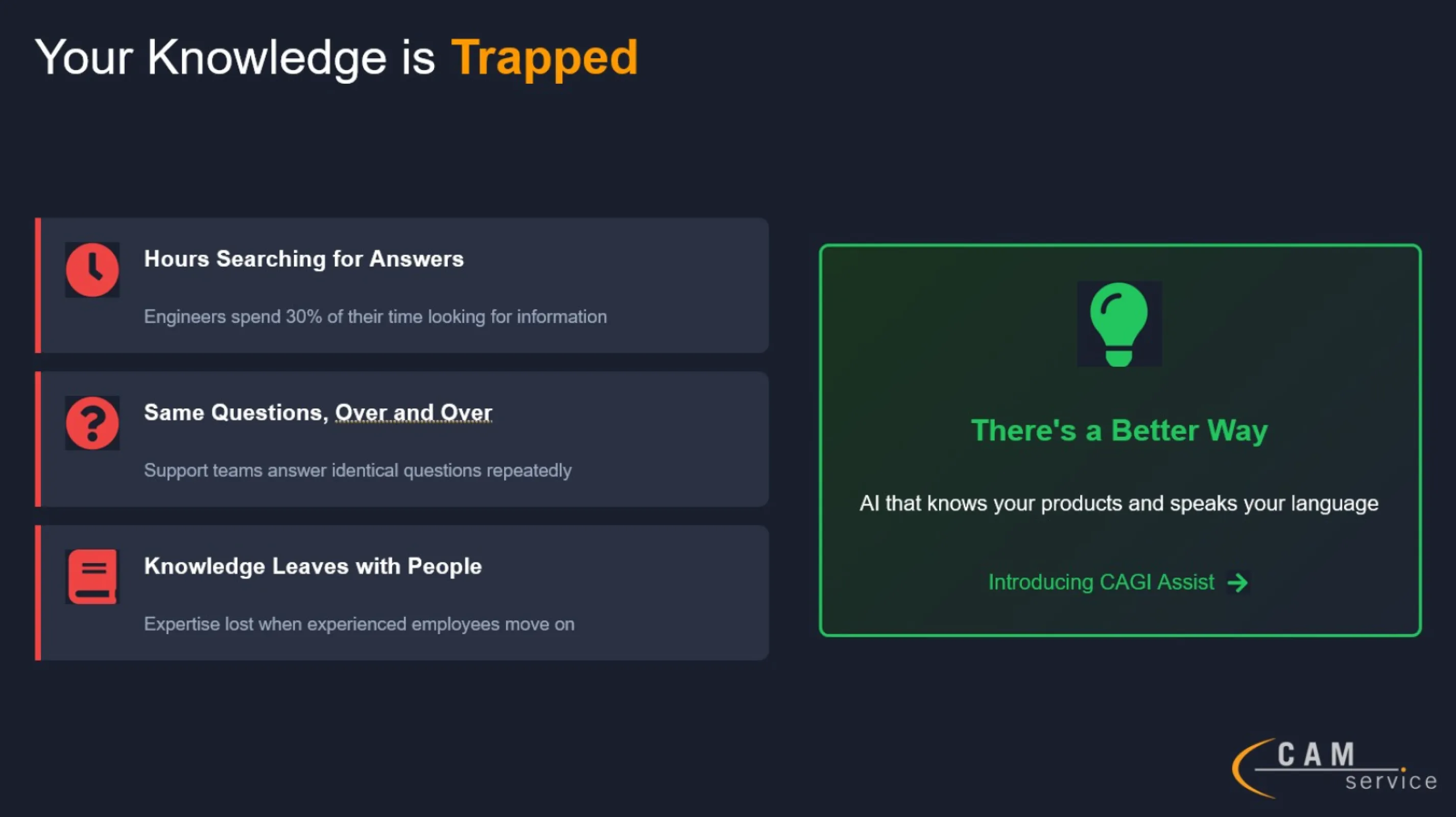Click "Expertise lost when experienced employees" text
The height and width of the screenshot is (817, 1456).
359,624
